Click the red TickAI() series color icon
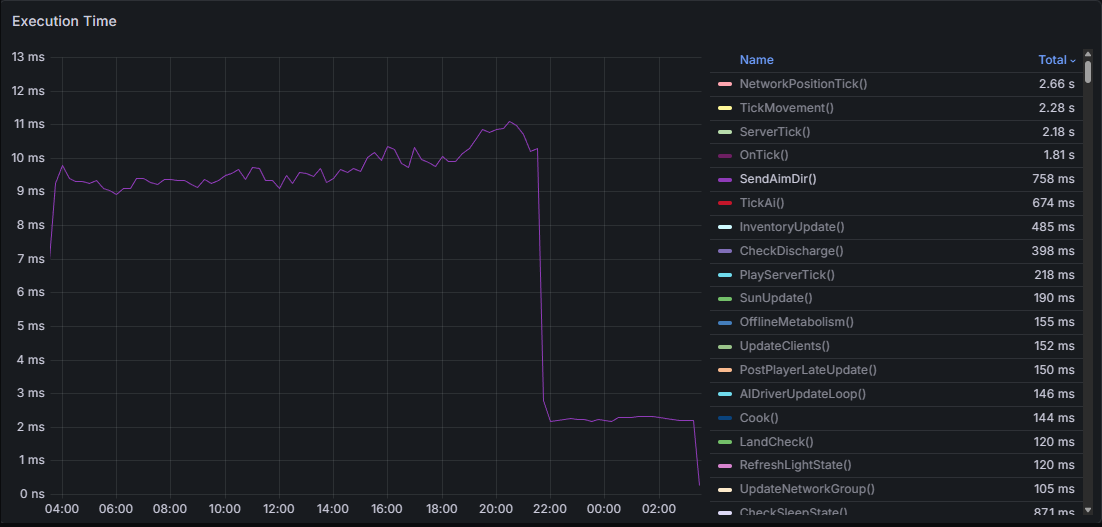Screen dimensions: 1102x527 725,203
